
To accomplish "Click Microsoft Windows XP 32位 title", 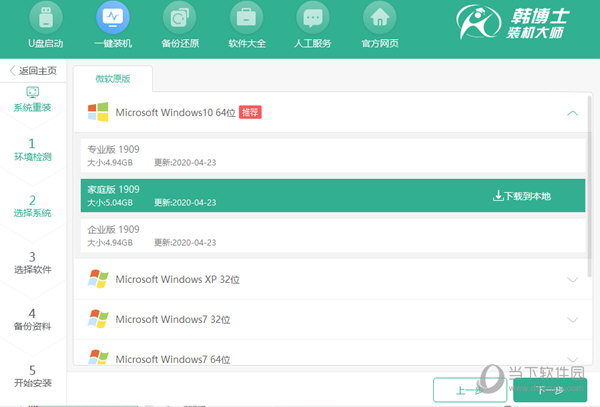I will 178,279.
